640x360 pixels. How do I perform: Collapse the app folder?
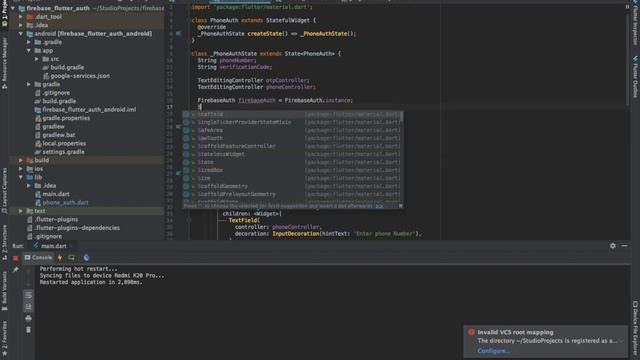click(x=29, y=51)
